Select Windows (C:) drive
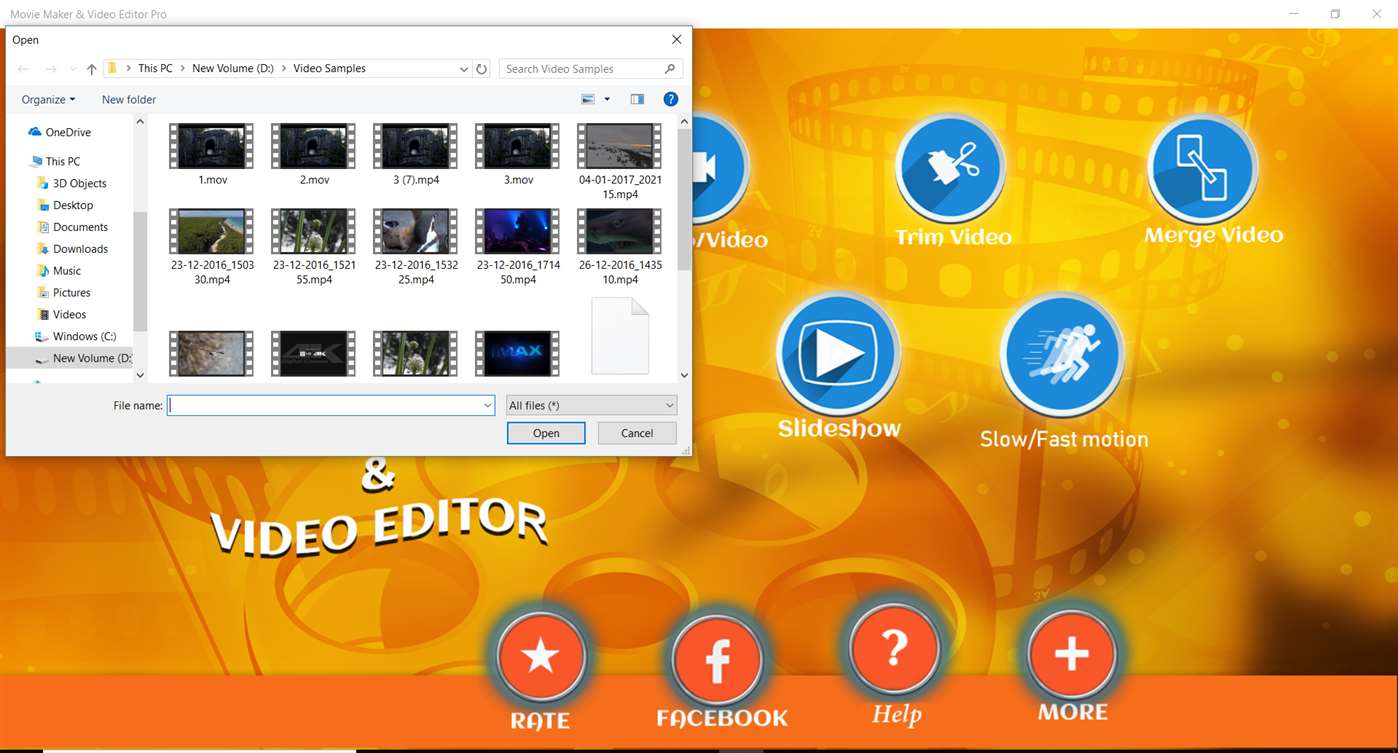1398x753 pixels. 84,337
